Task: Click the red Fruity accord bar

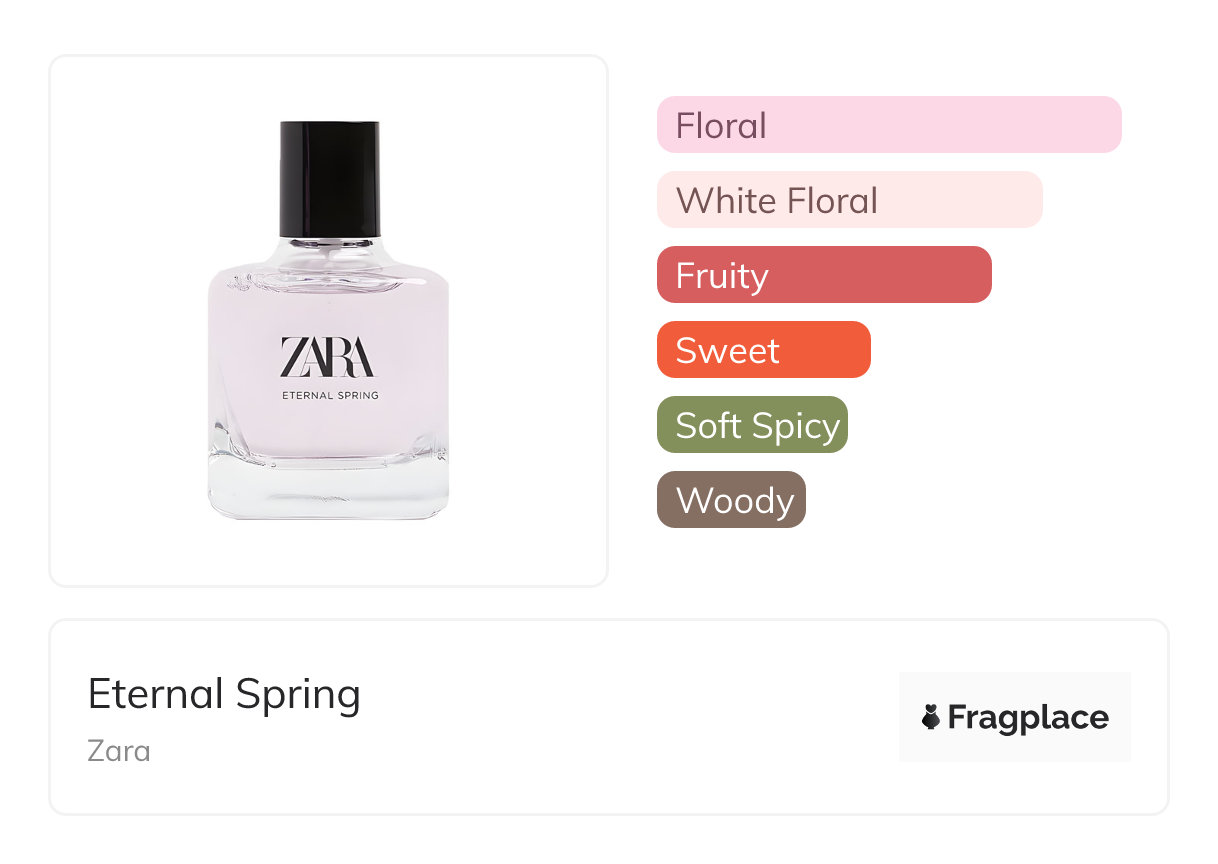Action: 824,275
